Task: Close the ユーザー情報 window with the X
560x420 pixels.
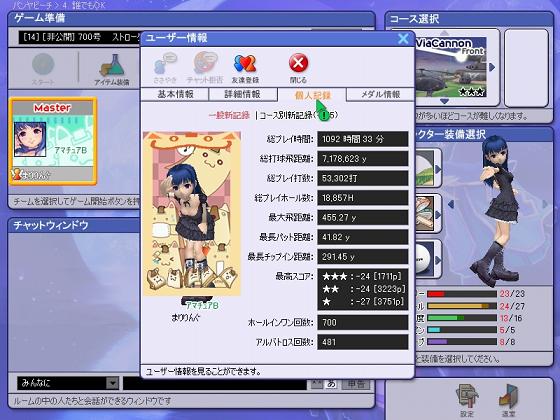Action: [x=403, y=38]
